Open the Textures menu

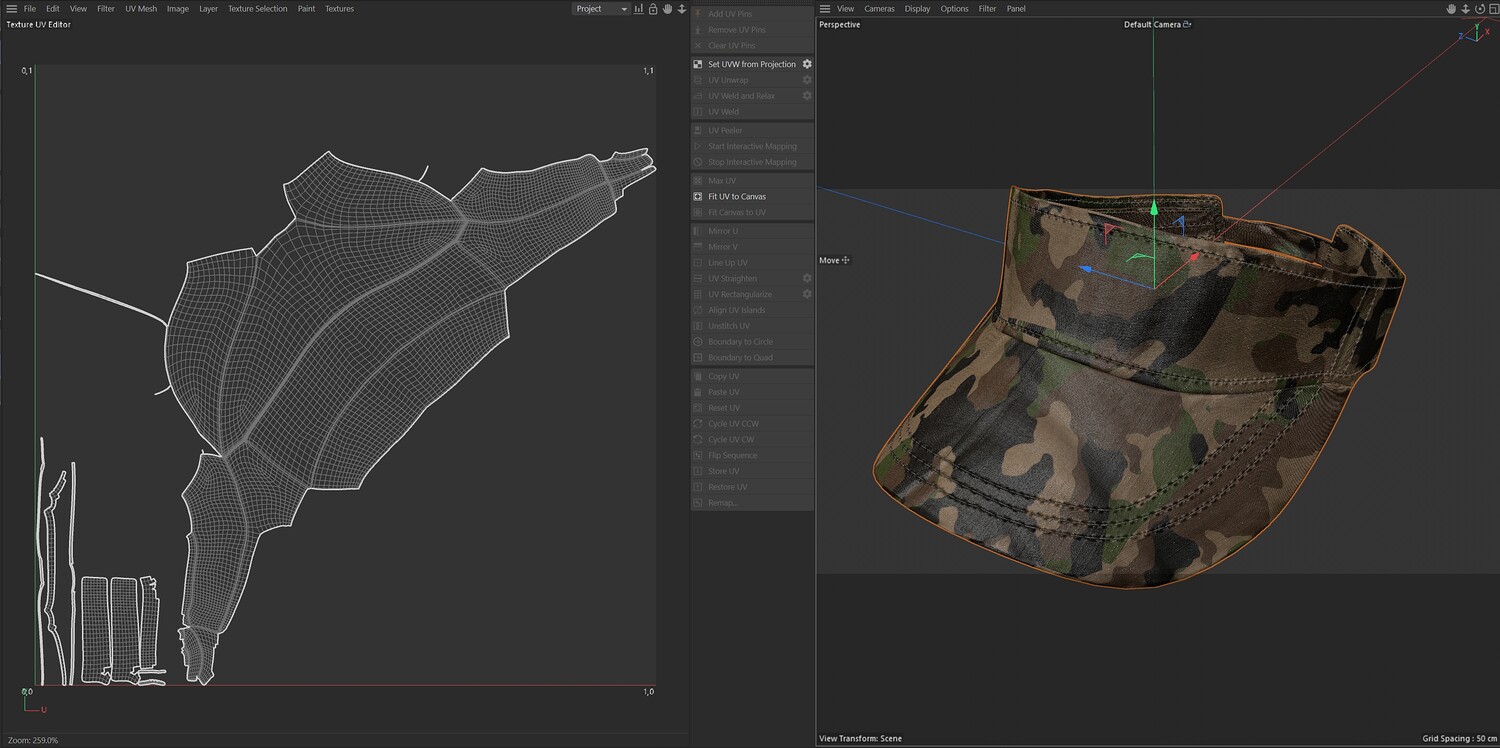click(x=339, y=9)
